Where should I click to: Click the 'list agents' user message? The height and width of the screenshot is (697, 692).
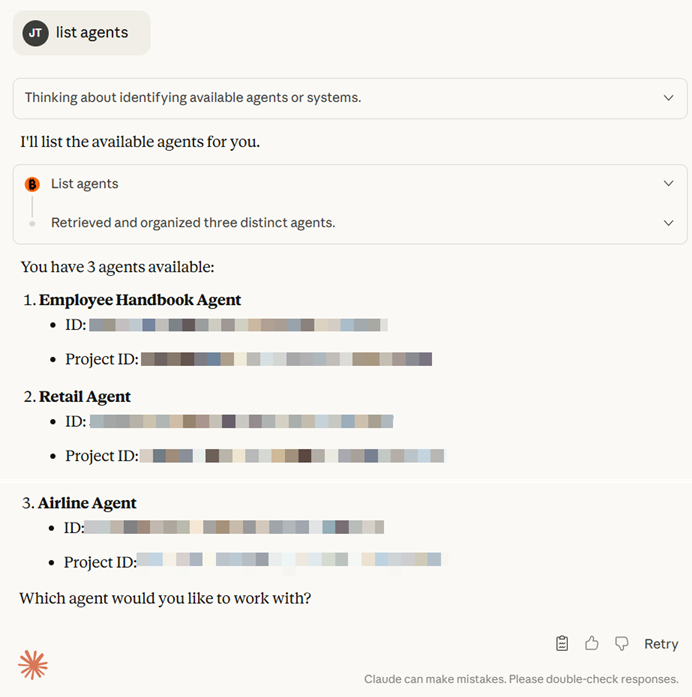coord(92,33)
